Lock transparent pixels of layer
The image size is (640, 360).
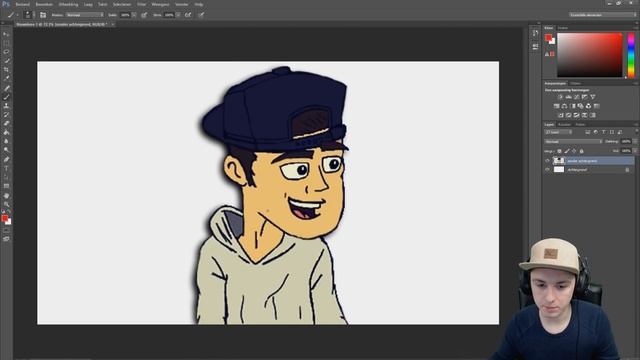point(560,151)
